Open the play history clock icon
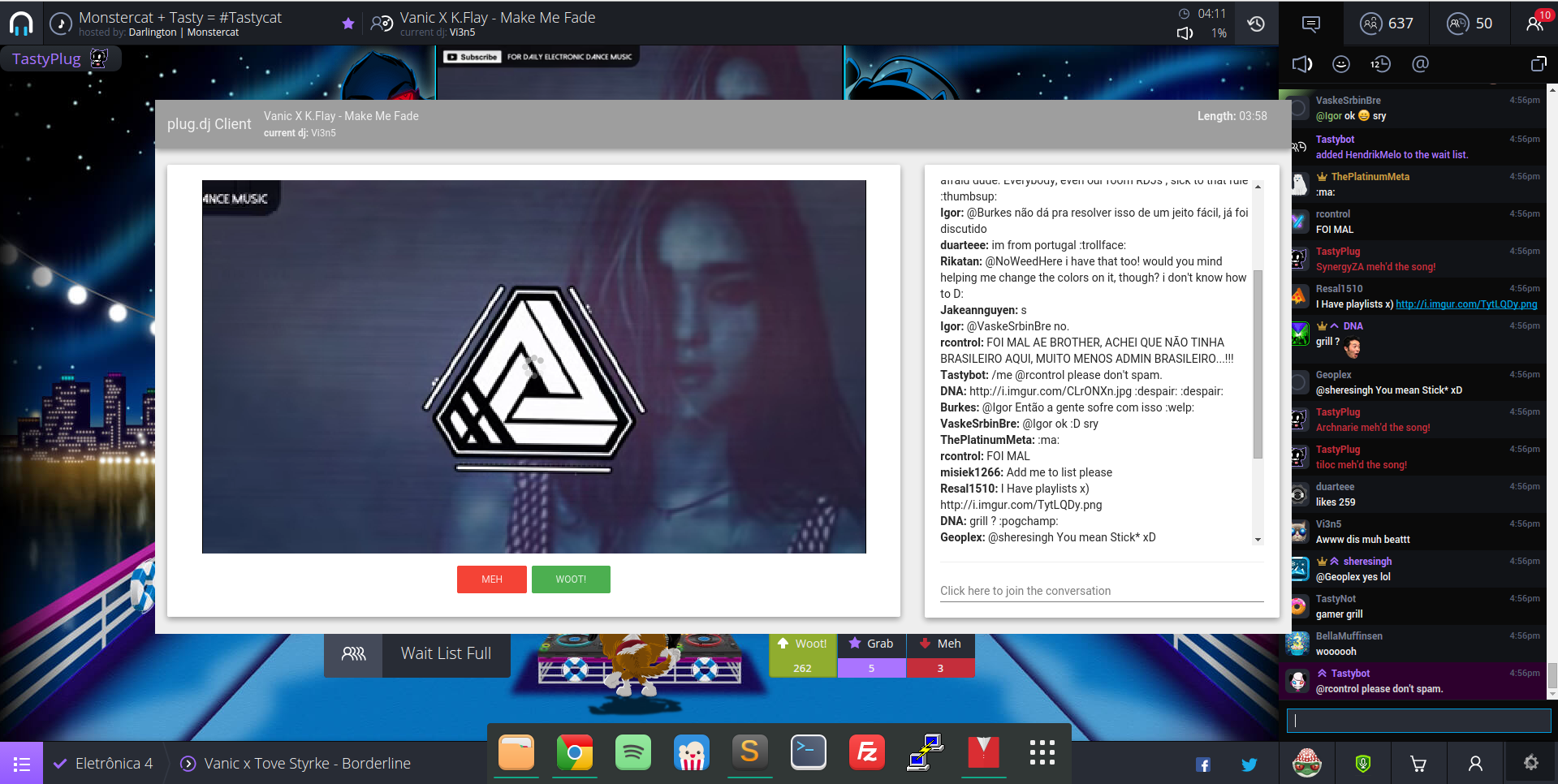The width and height of the screenshot is (1558, 784). tap(1256, 24)
